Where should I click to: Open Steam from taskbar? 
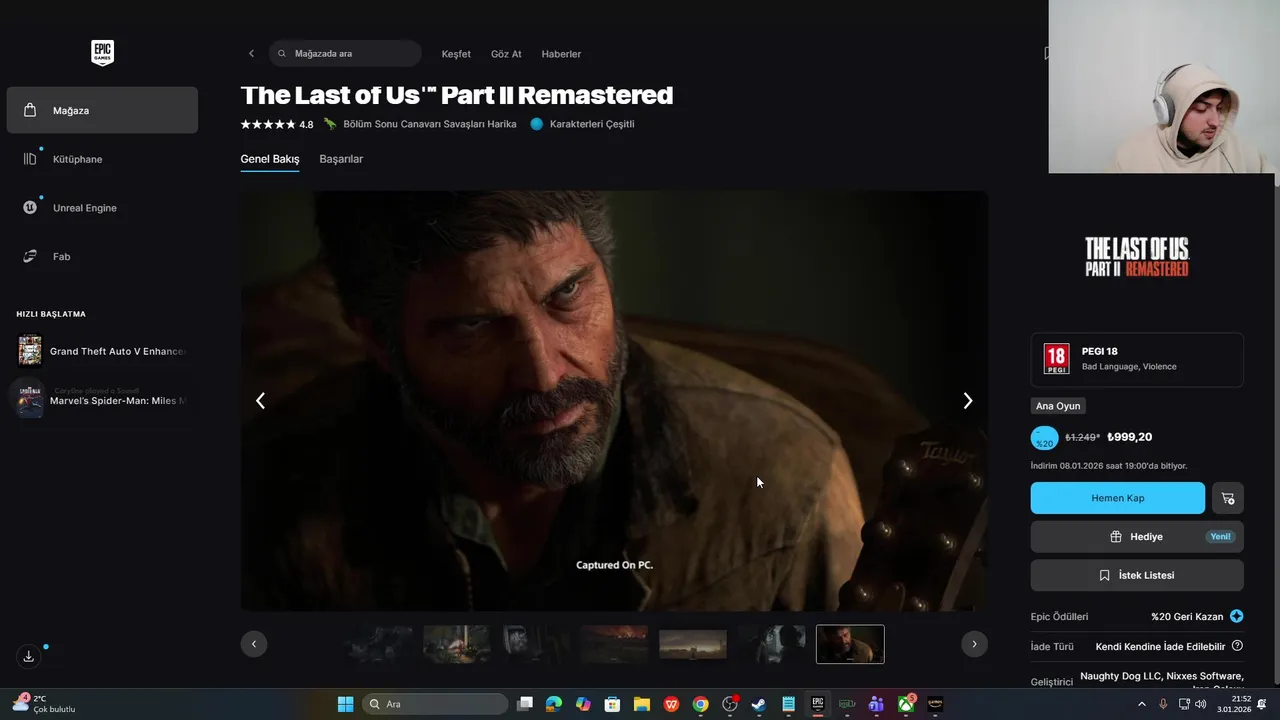pyautogui.click(x=759, y=704)
